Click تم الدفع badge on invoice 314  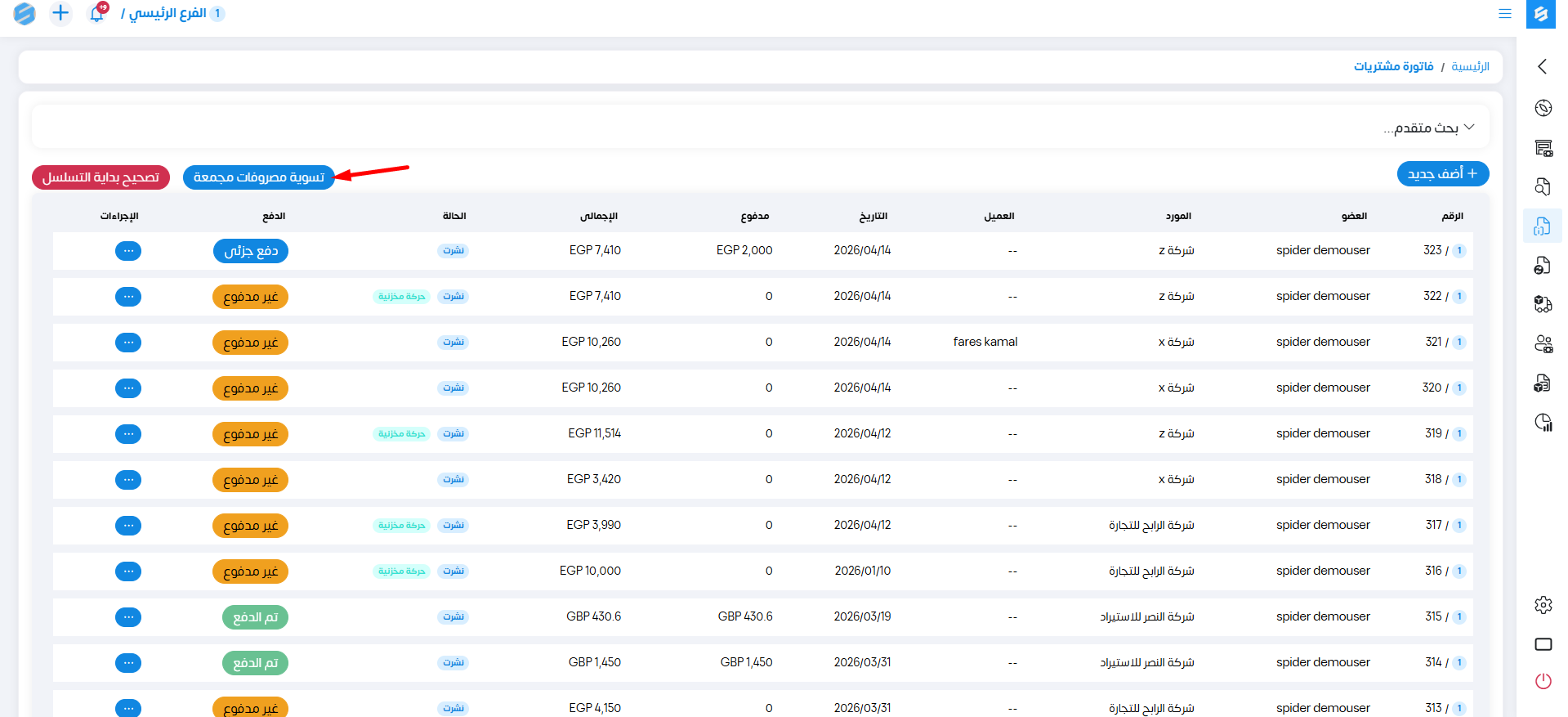tap(255, 663)
